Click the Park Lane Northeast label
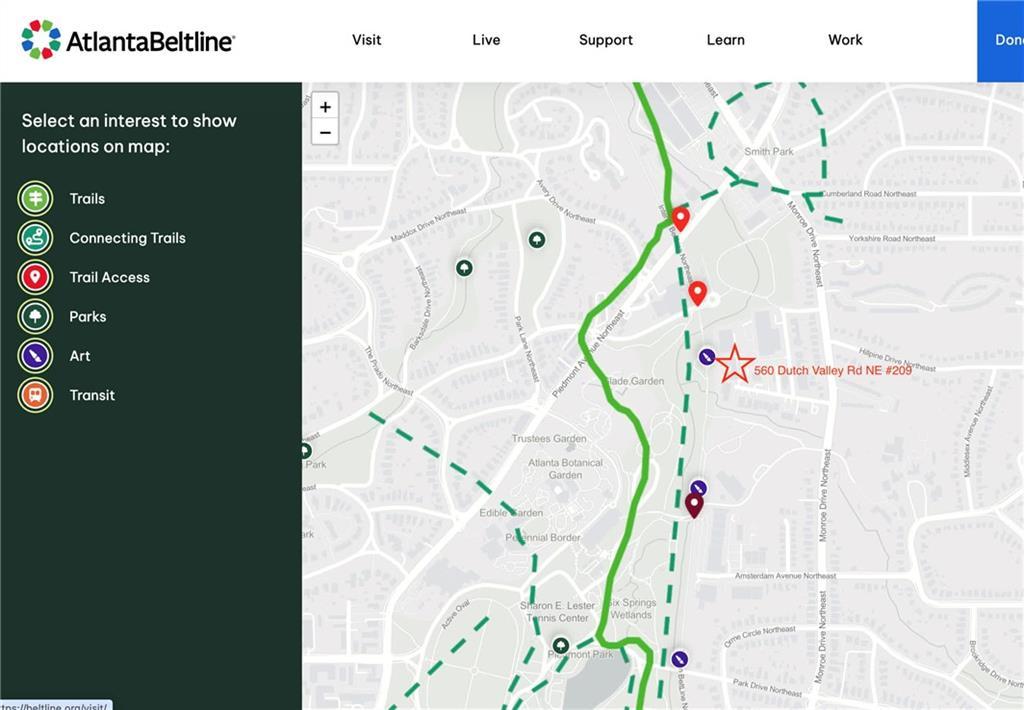 point(526,348)
